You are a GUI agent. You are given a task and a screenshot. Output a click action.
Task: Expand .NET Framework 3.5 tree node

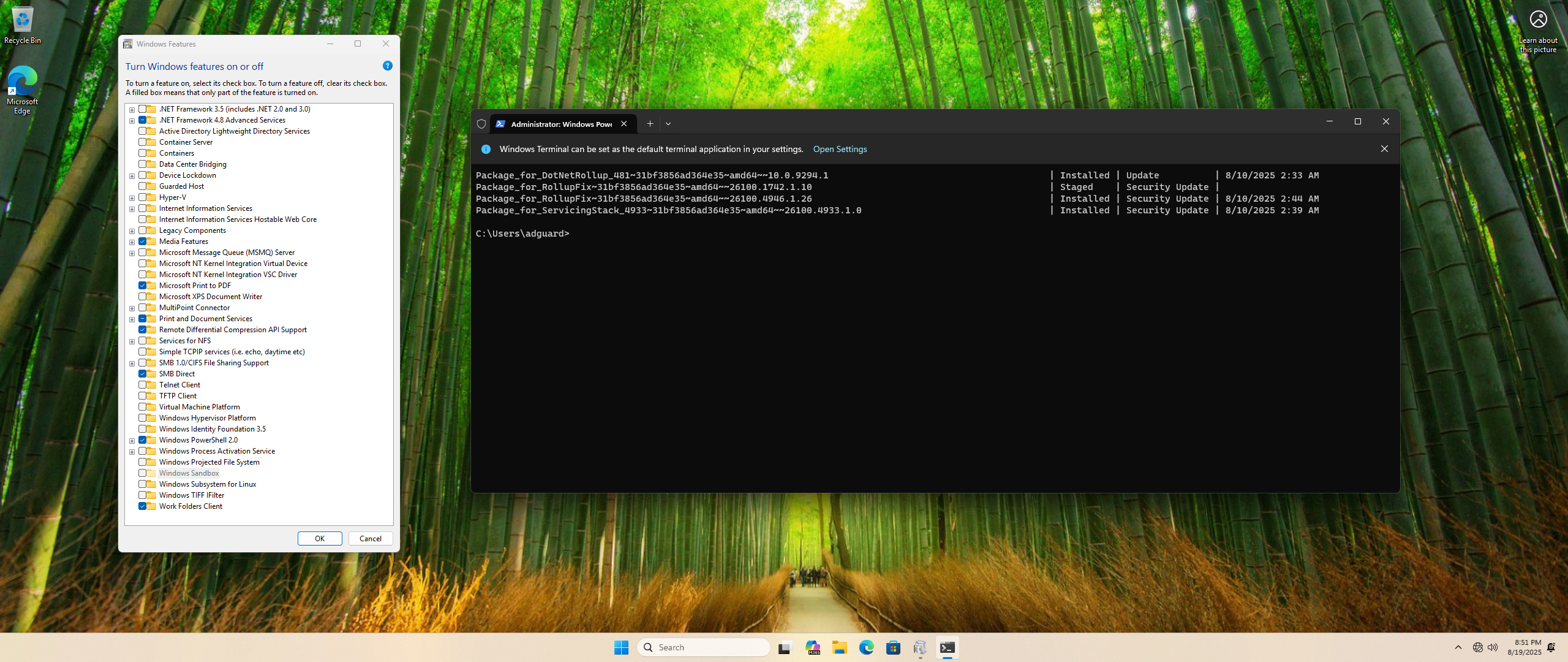pyautogui.click(x=132, y=110)
